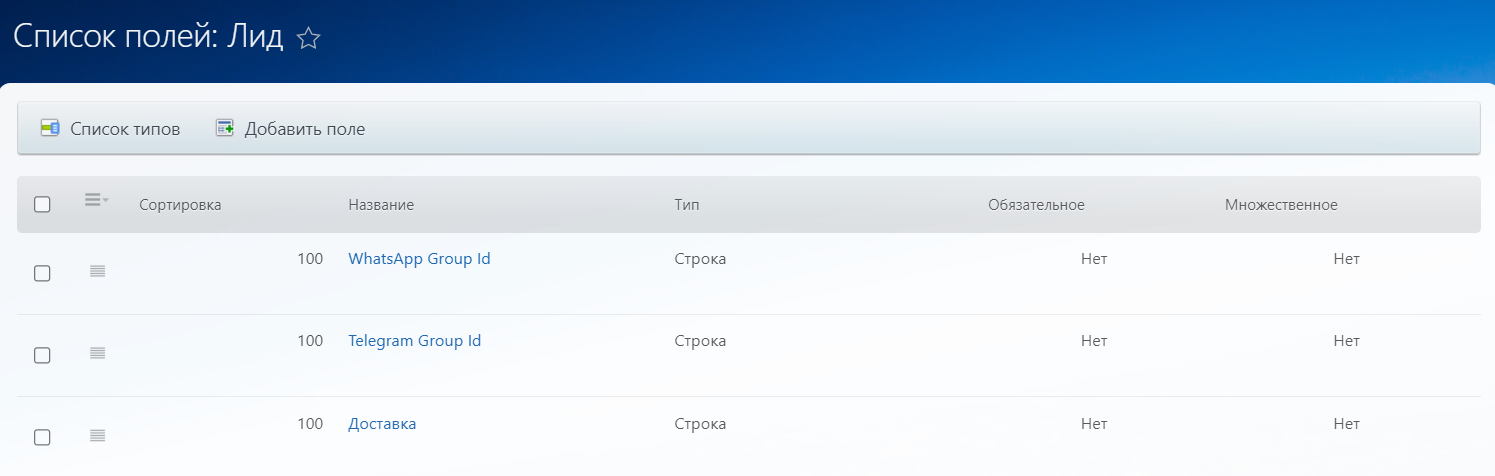Check the Telegram Group Id row checkbox
This screenshot has height=476, width=1495.
(42, 355)
